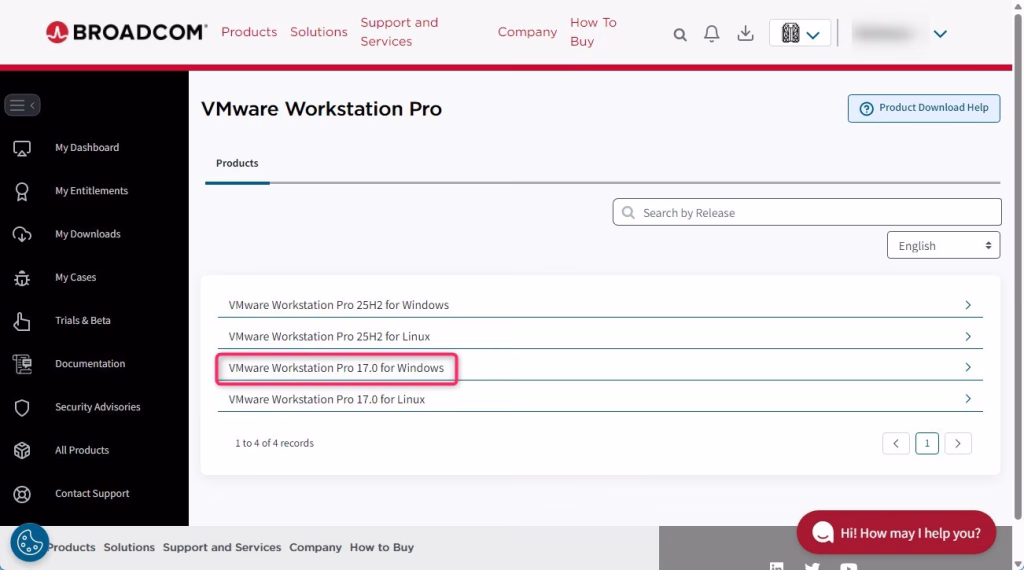Screen dimensions: 1024x570
Task: Click the search magnifier icon in header
Action: click(680, 34)
